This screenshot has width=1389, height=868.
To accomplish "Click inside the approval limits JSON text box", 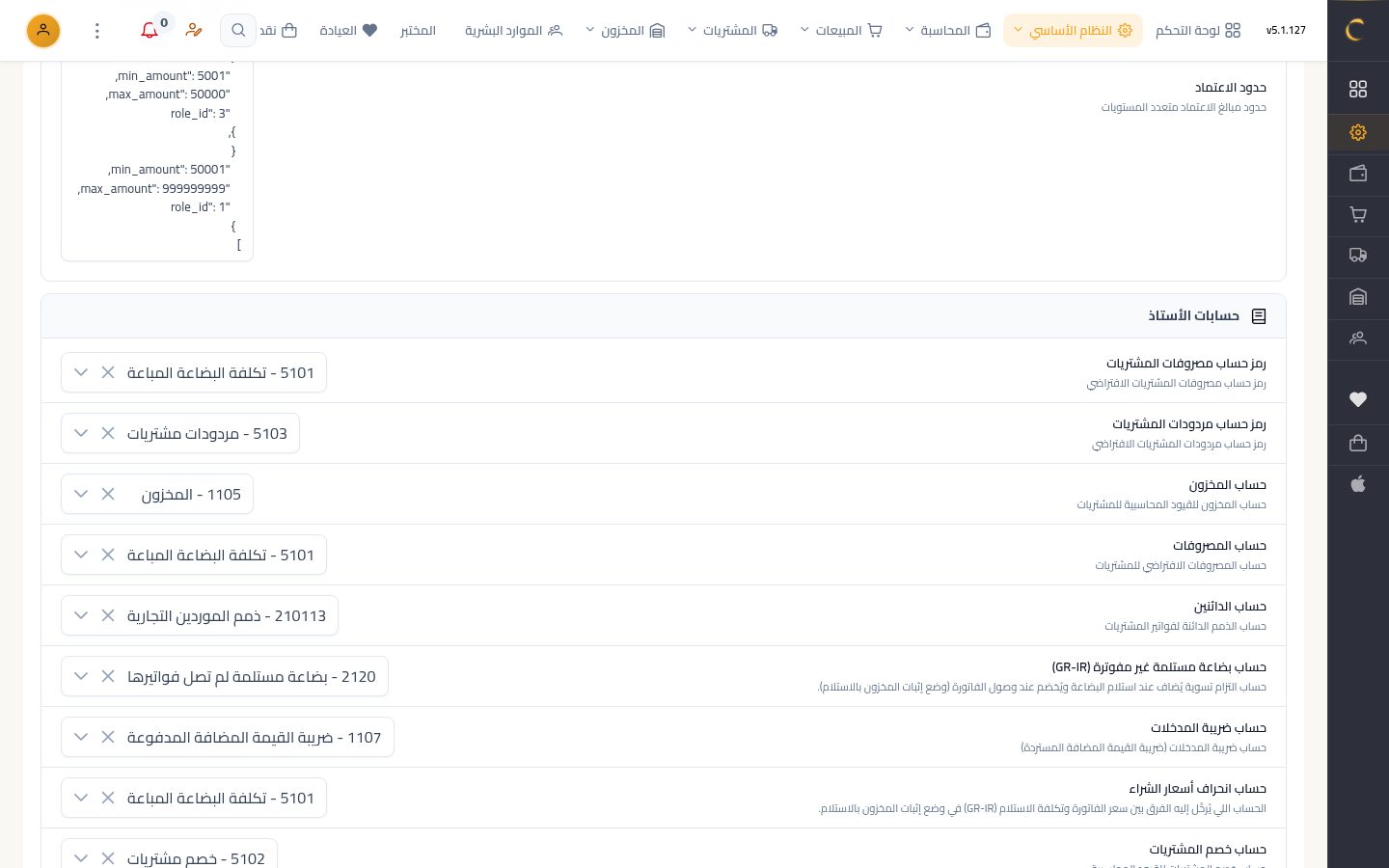I will point(157,159).
